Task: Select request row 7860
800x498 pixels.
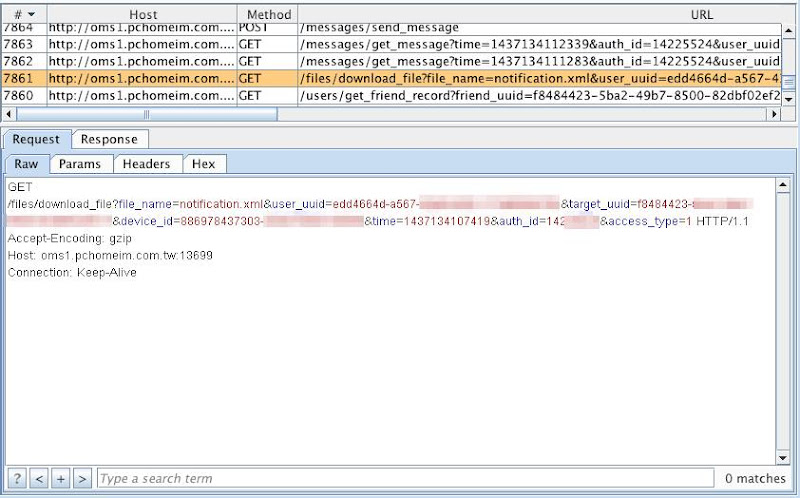Action: click(x=391, y=95)
